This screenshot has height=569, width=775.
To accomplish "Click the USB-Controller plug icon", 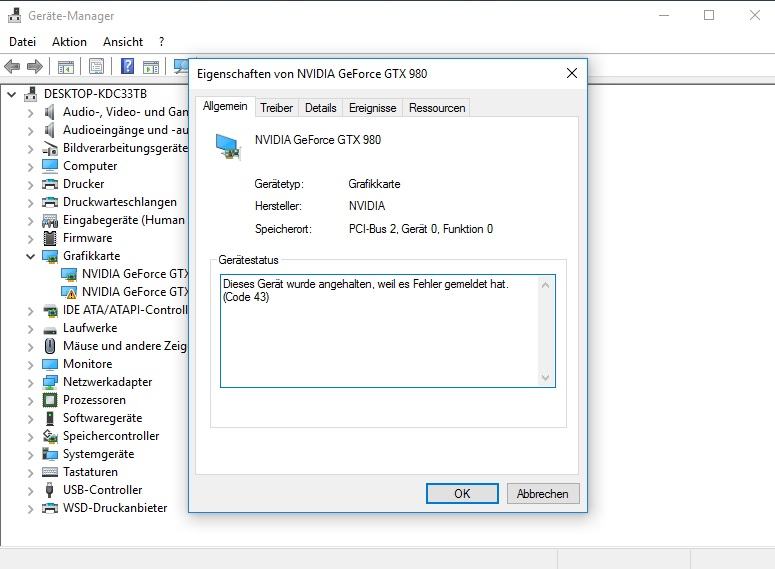I will tap(49, 490).
